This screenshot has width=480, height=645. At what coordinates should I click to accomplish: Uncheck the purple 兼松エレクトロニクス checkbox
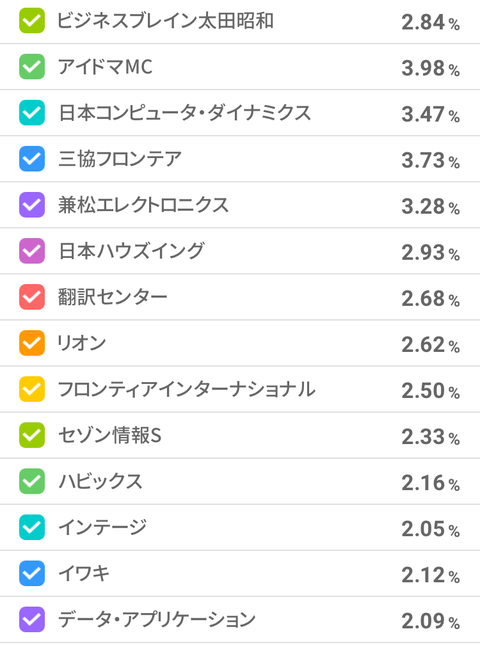click(x=32, y=205)
